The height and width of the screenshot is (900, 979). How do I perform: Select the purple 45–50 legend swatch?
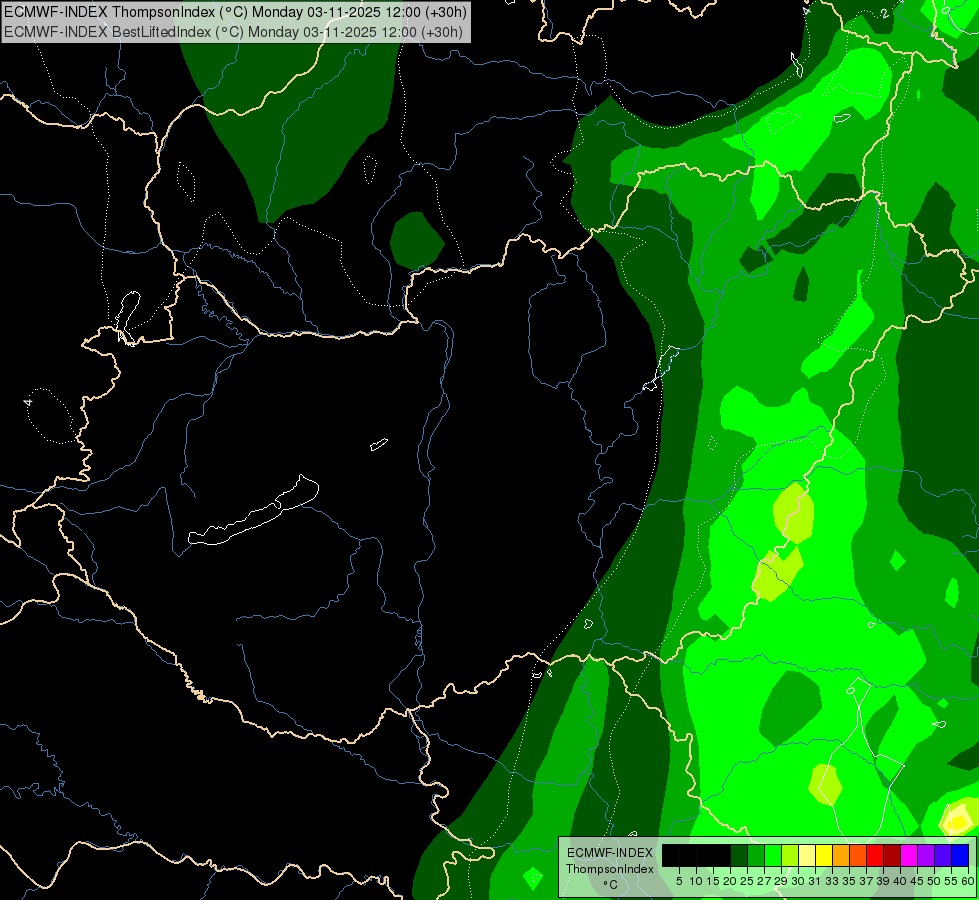pos(926,855)
